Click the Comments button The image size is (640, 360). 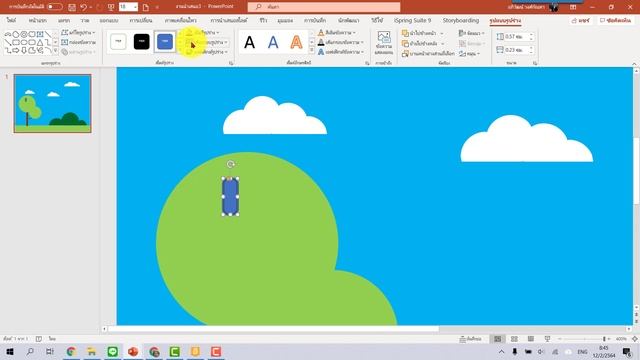pos(616,20)
